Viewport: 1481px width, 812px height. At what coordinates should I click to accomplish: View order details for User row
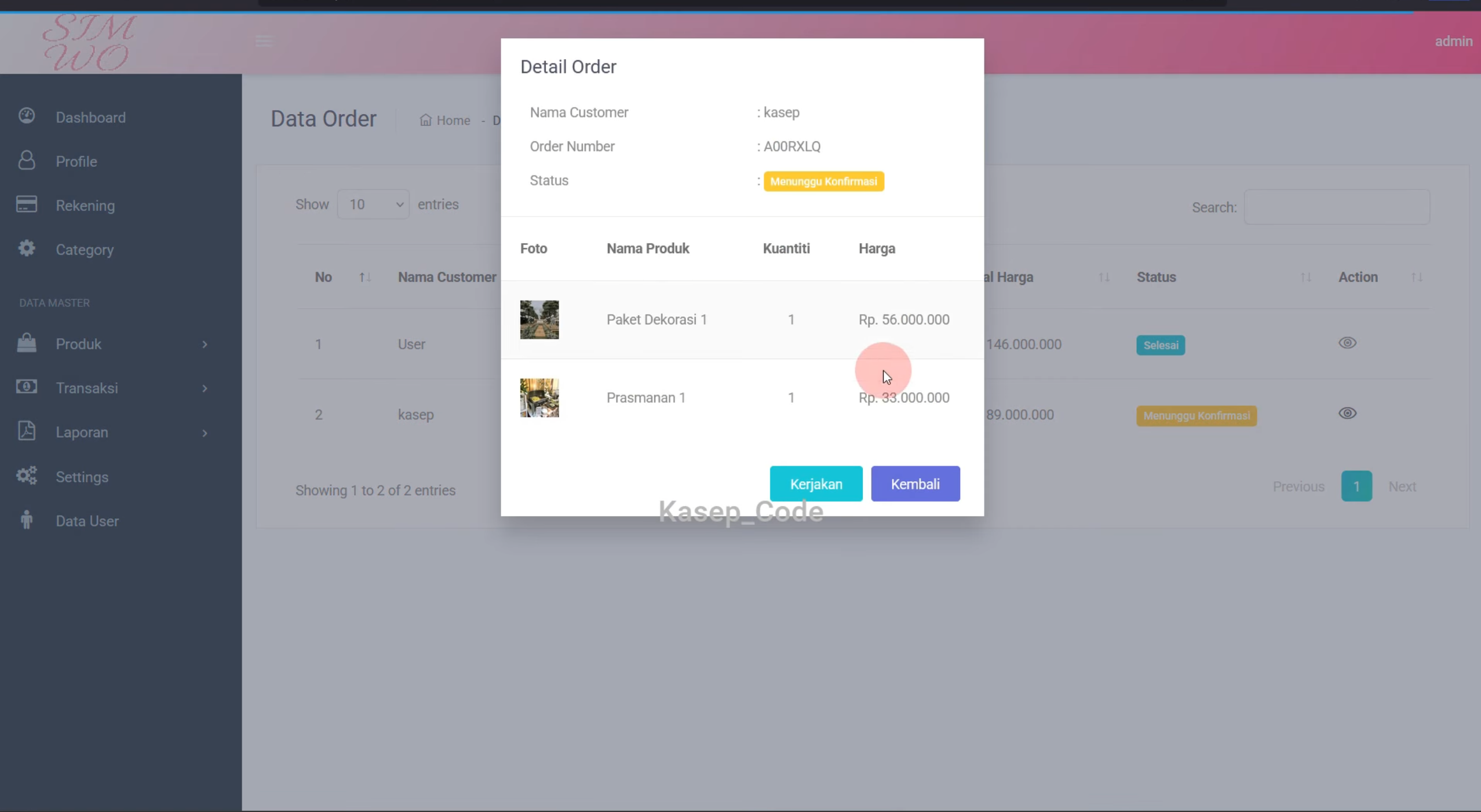[x=1347, y=343]
